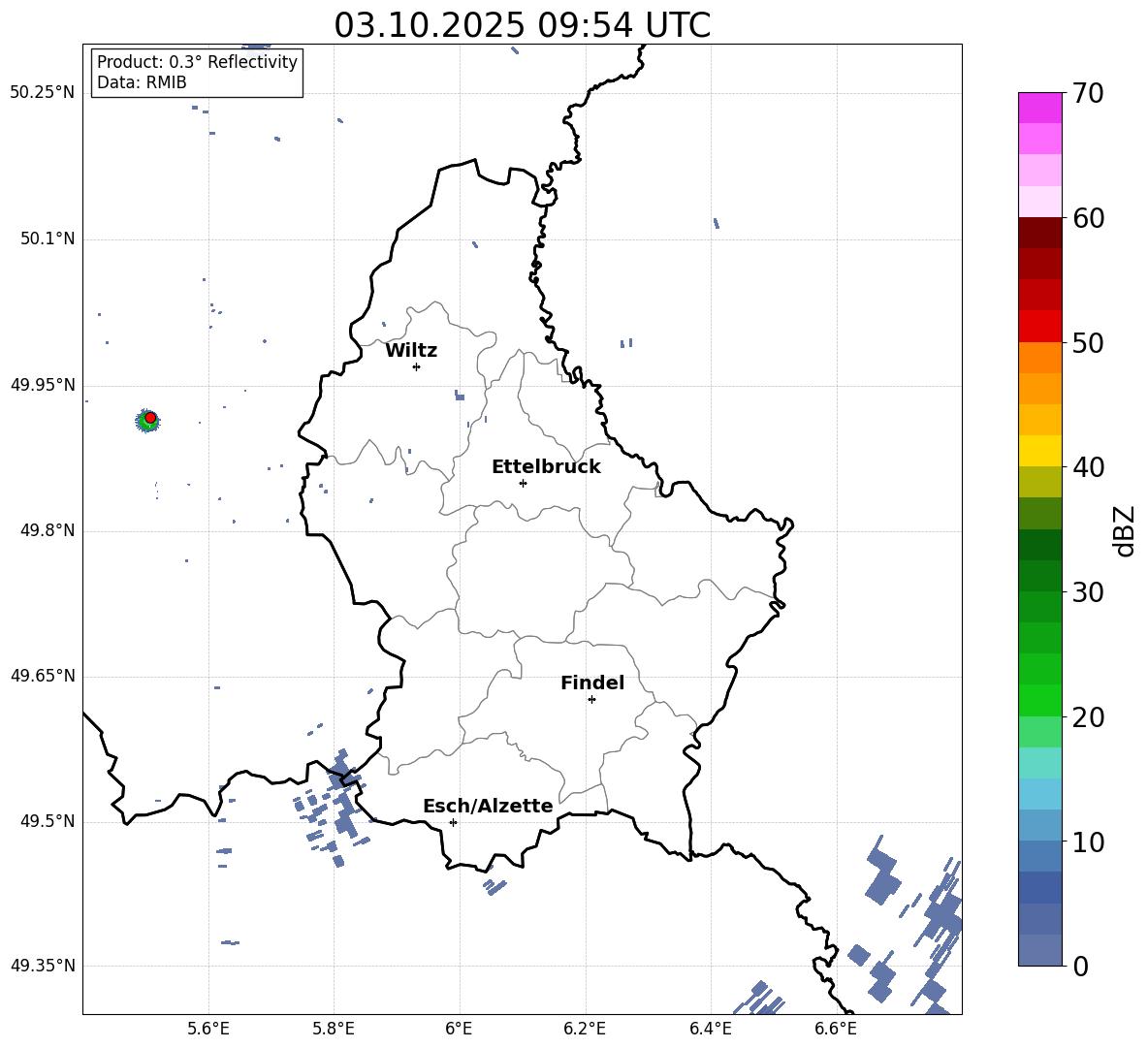Click the bright green colorbar segment above 20
Image resolution: width=1148 pixels, height=1048 pixels.
pos(1040,700)
